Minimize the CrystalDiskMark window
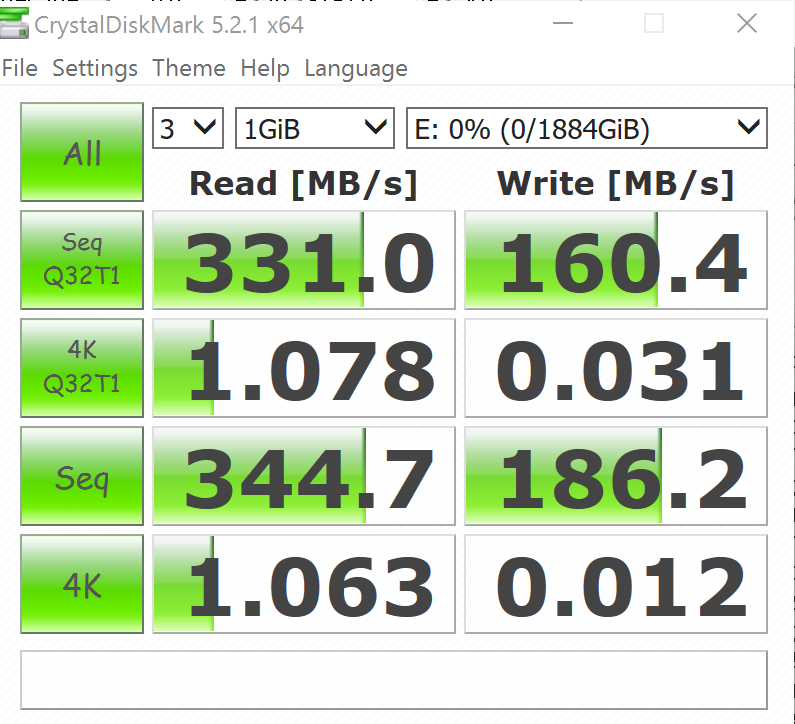This screenshot has width=795, height=724. [x=563, y=23]
